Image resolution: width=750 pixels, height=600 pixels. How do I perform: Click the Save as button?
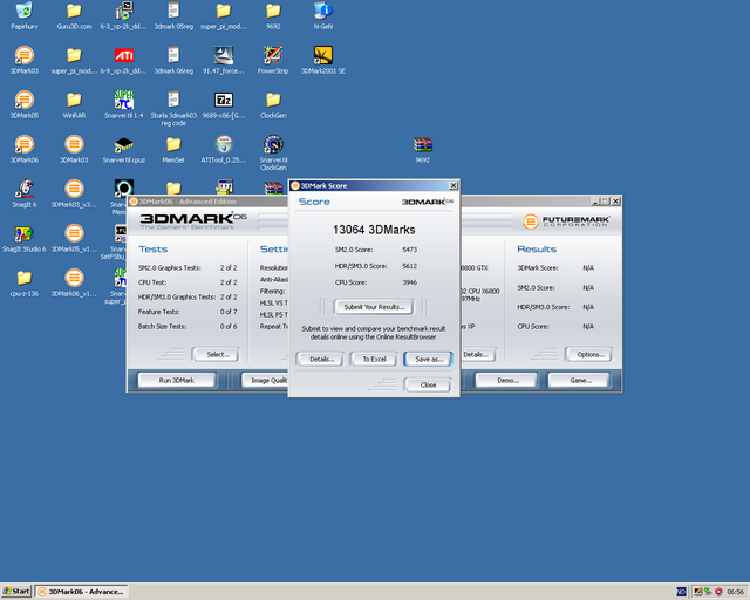click(428, 359)
